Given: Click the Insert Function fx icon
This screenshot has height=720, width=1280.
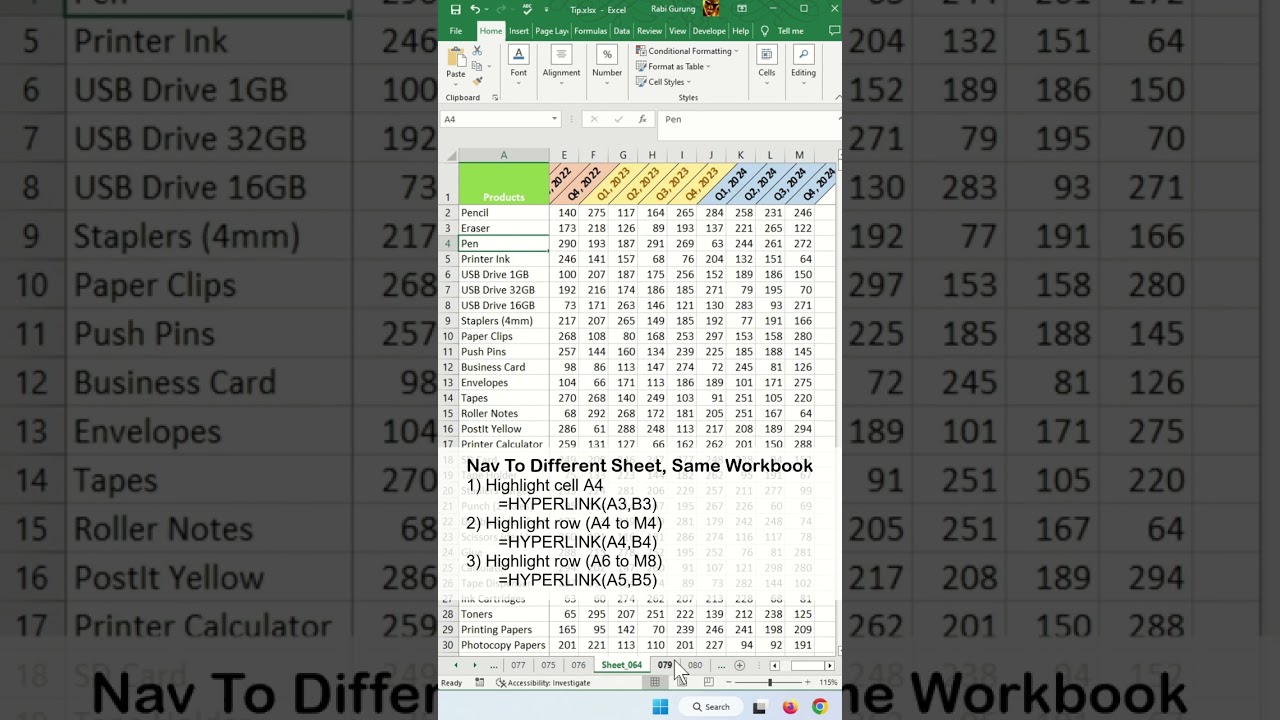Looking at the screenshot, I should pyautogui.click(x=642, y=119).
